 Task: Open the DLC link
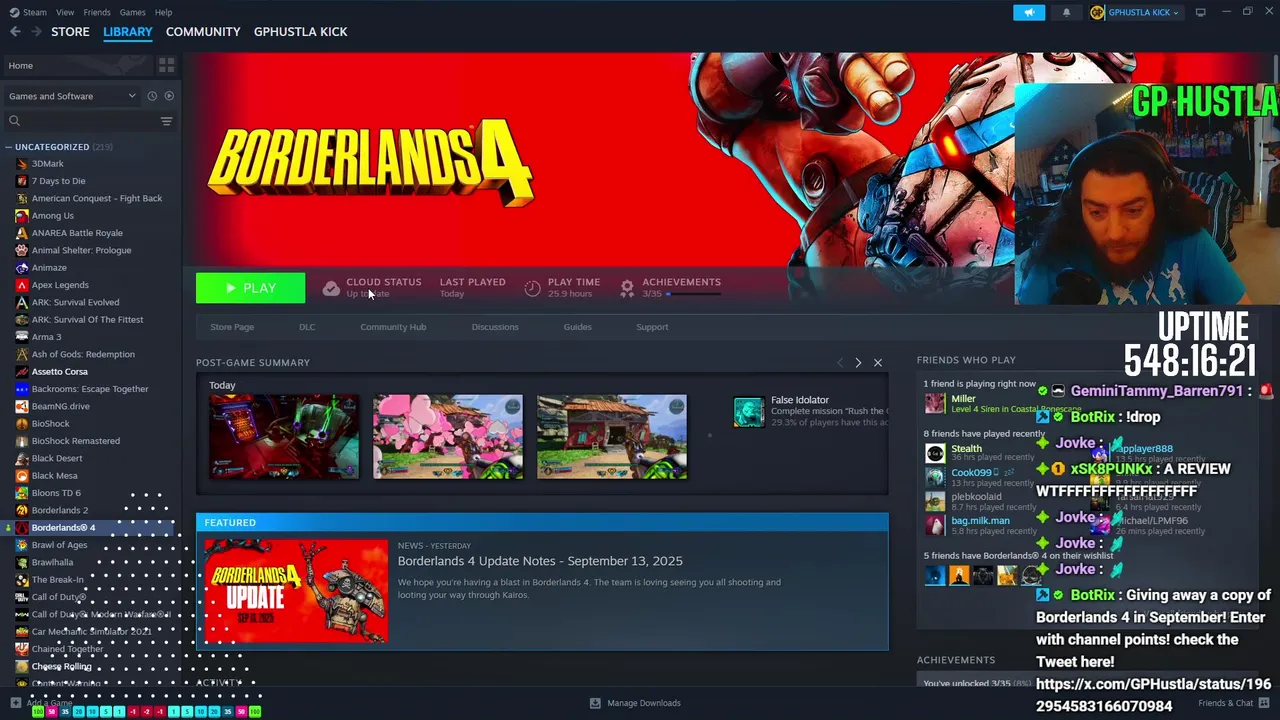(307, 327)
